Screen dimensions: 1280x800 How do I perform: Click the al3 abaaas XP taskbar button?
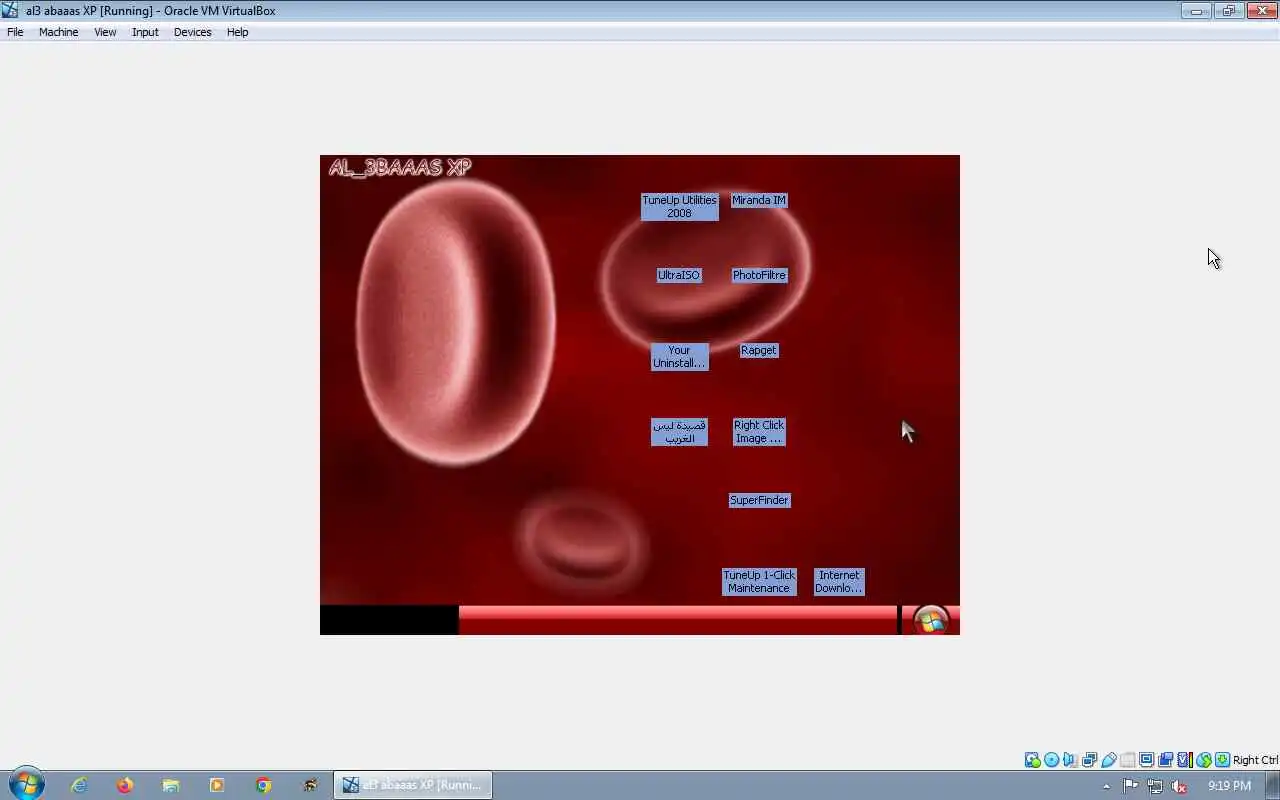[x=412, y=785]
